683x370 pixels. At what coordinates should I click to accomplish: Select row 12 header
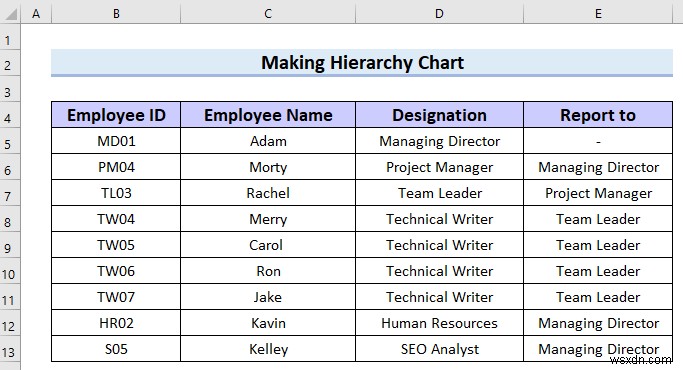[10, 323]
